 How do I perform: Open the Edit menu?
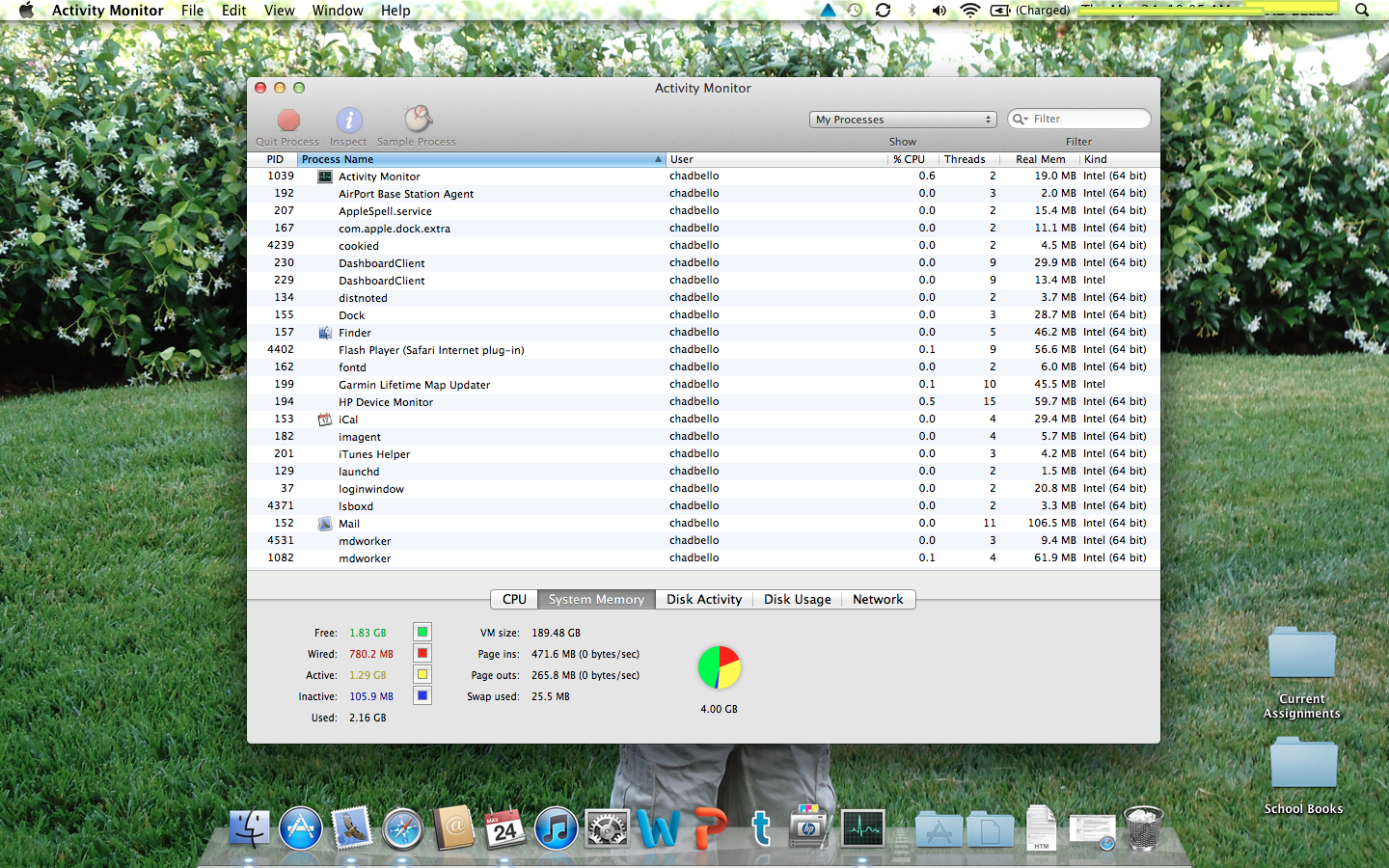pyautogui.click(x=233, y=11)
